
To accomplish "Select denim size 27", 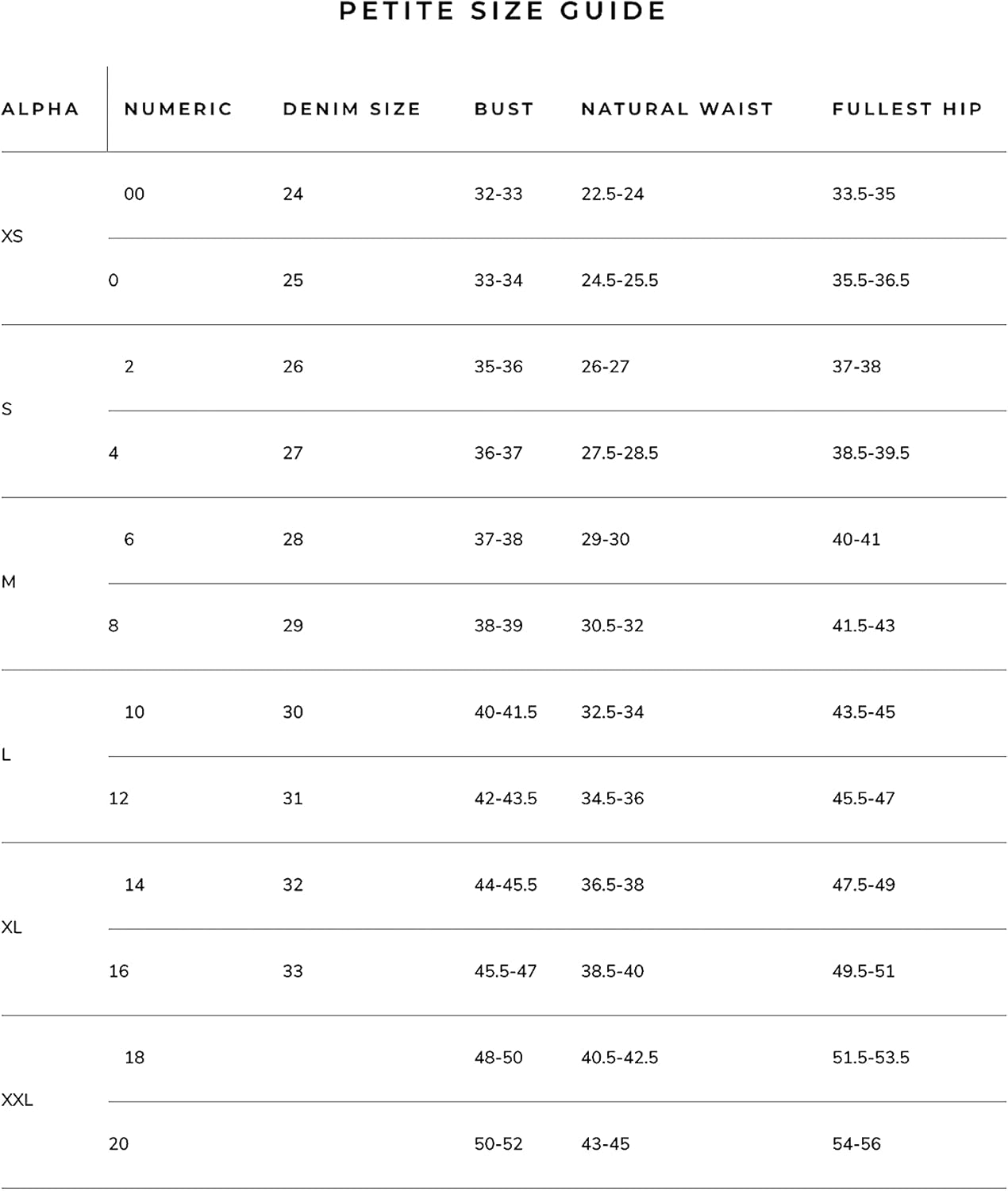I will pyautogui.click(x=293, y=453).
